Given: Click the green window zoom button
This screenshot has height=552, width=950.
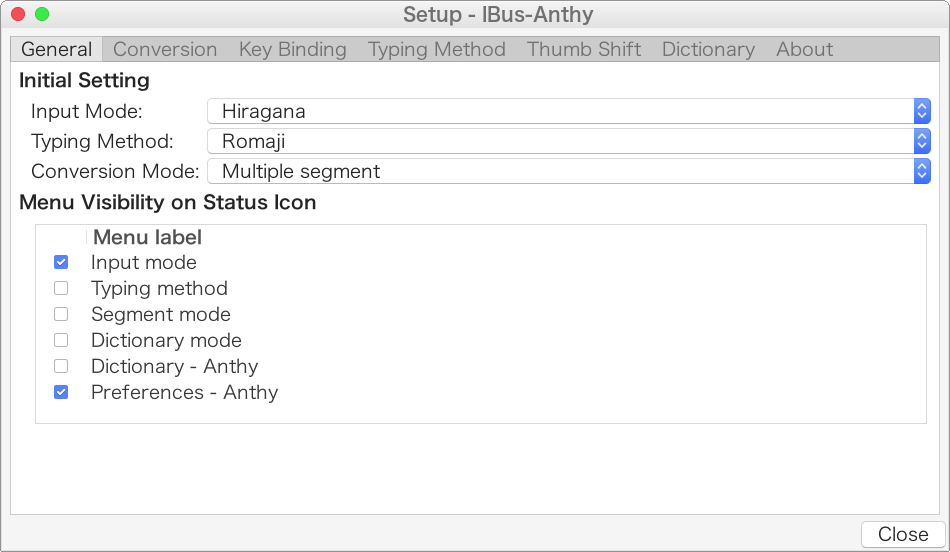Looking at the screenshot, I should [42, 15].
